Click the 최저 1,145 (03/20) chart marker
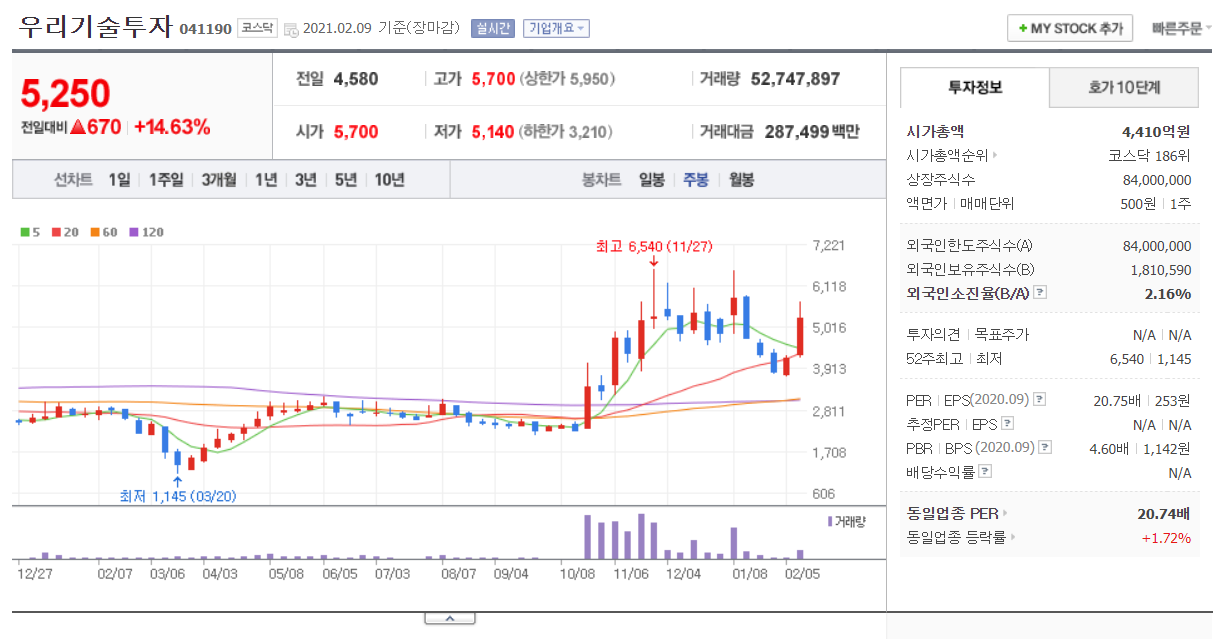Screen dimensions: 1232x639 178,496
